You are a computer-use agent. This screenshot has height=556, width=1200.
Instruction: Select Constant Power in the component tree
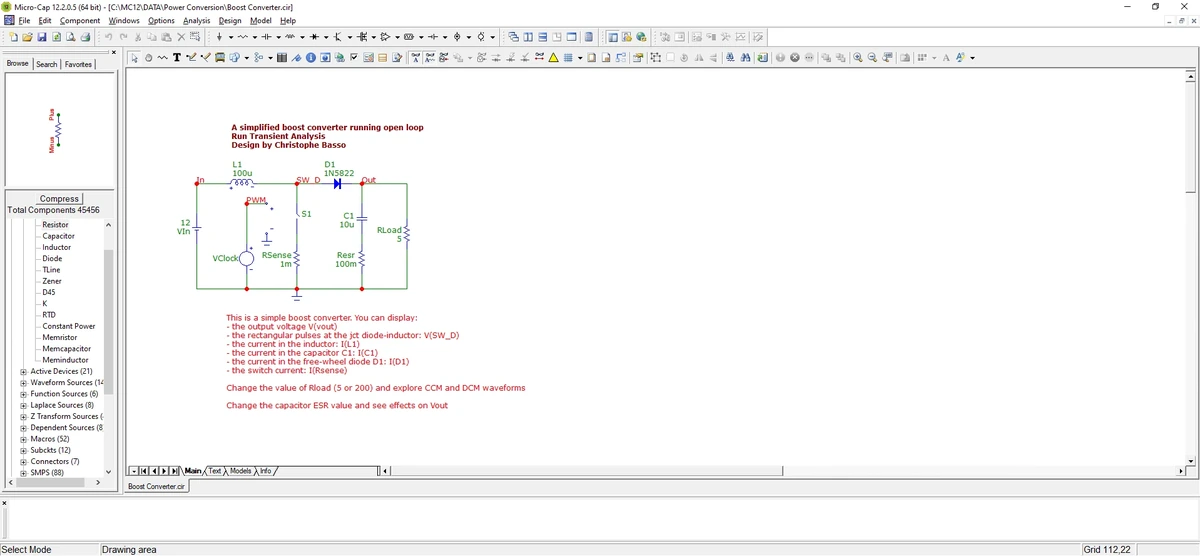pyautogui.click(x=69, y=326)
